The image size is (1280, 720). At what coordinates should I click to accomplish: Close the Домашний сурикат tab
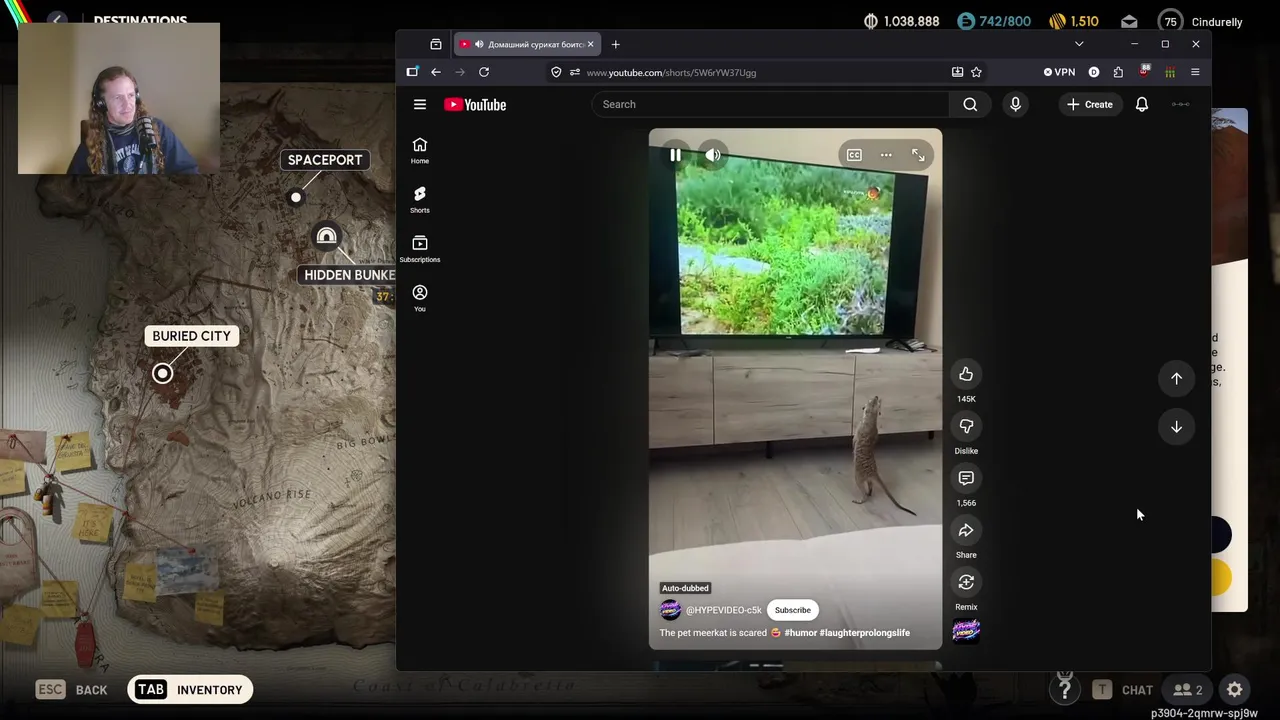tap(590, 44)
